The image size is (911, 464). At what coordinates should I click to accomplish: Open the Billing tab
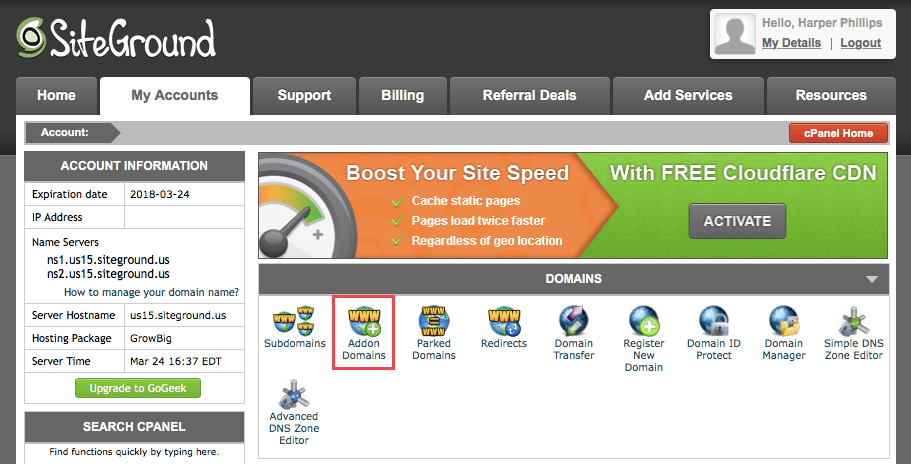coord(403,96)
